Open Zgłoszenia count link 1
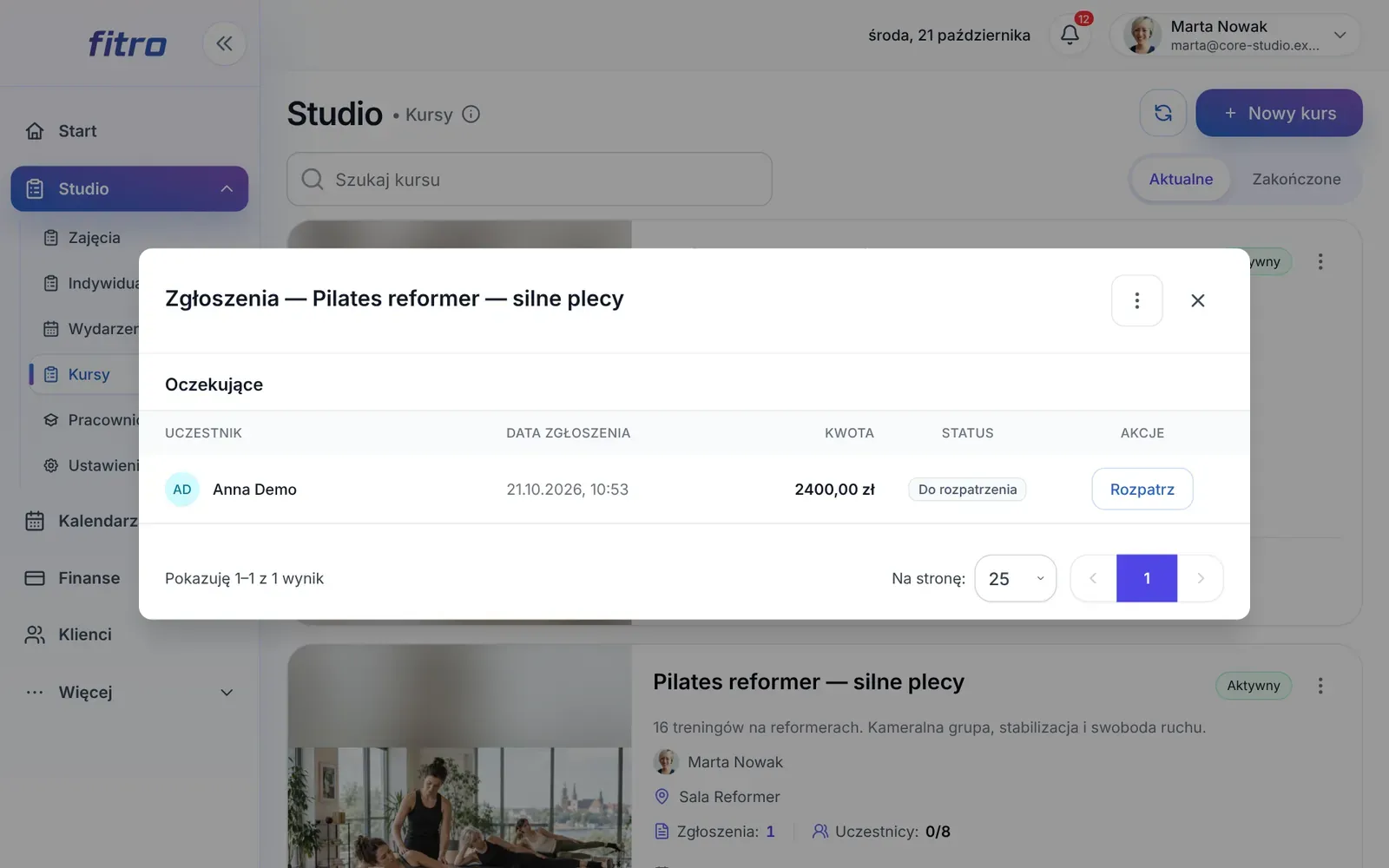Viewport: 1389px width, 868px height. [770, 832]
